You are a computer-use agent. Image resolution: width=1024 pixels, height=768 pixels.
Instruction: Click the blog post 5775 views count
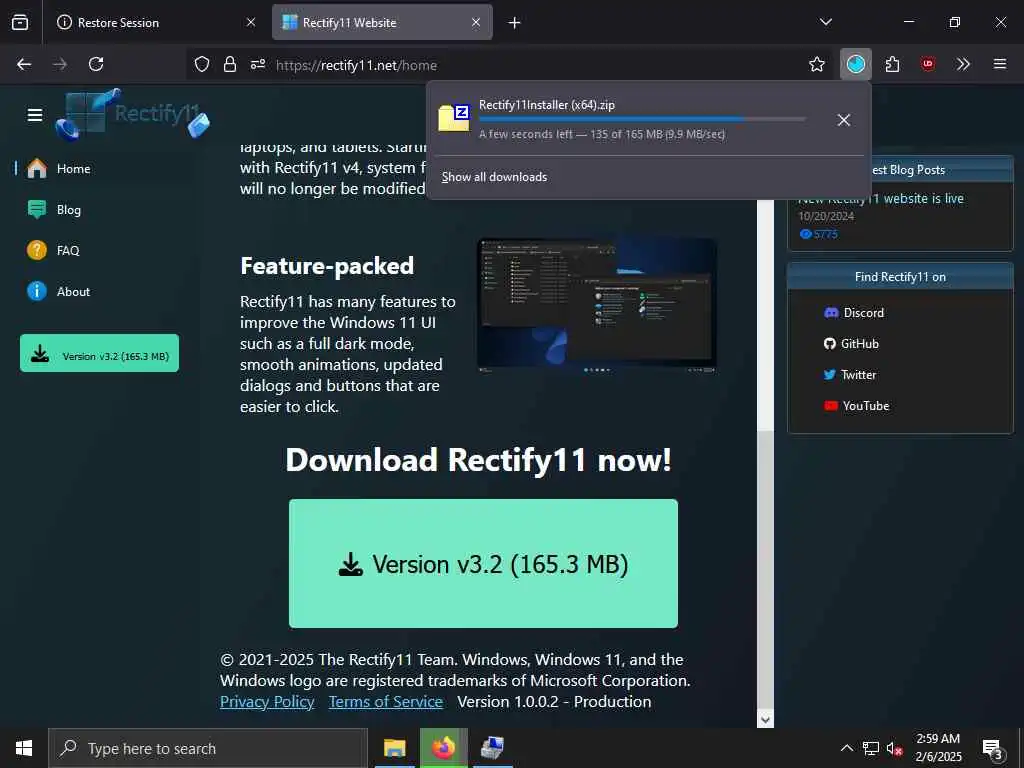point(818,234)
